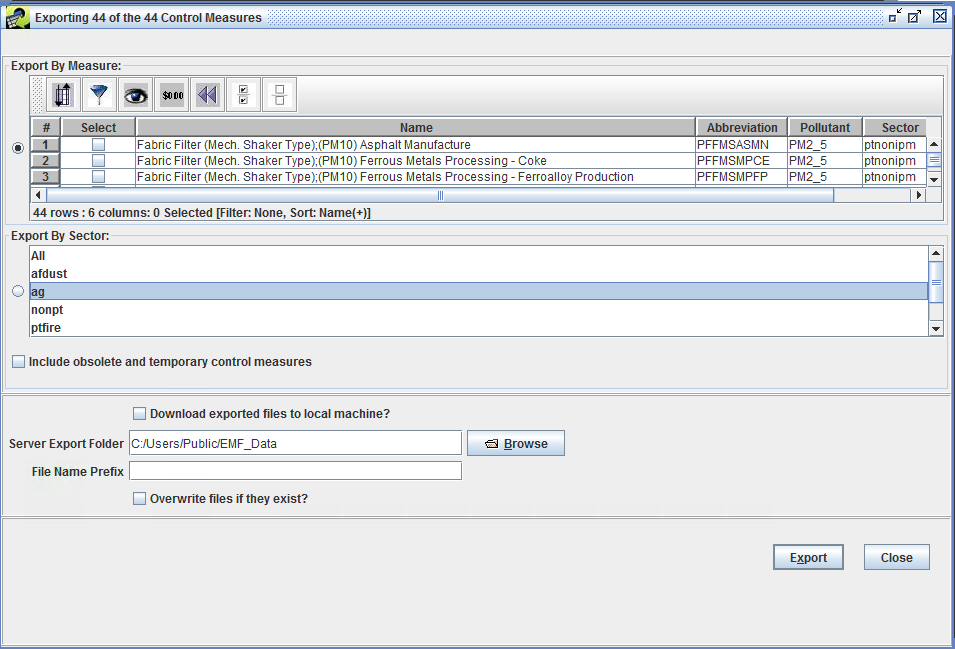
Task: Select the sort icon in the toolbar
Action: (x=62, y=94)
